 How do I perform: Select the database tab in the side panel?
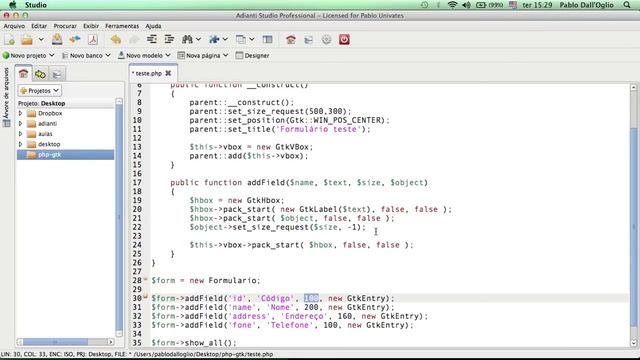click(x=57, y=74)
